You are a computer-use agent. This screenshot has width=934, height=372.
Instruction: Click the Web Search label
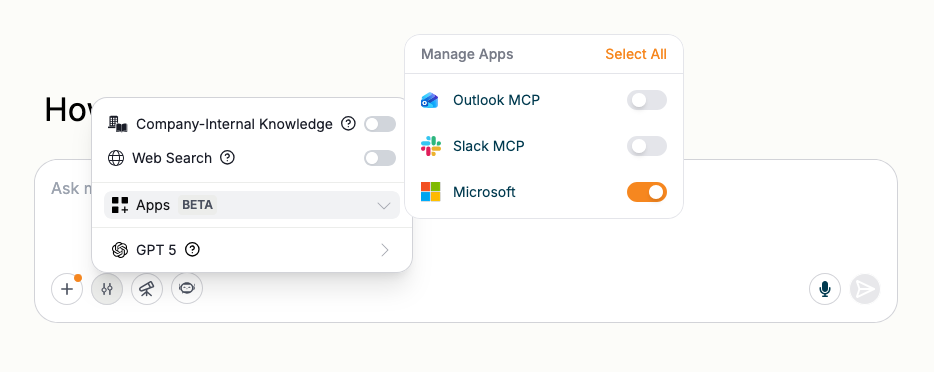pyautogui.click(x=172, y=158)
